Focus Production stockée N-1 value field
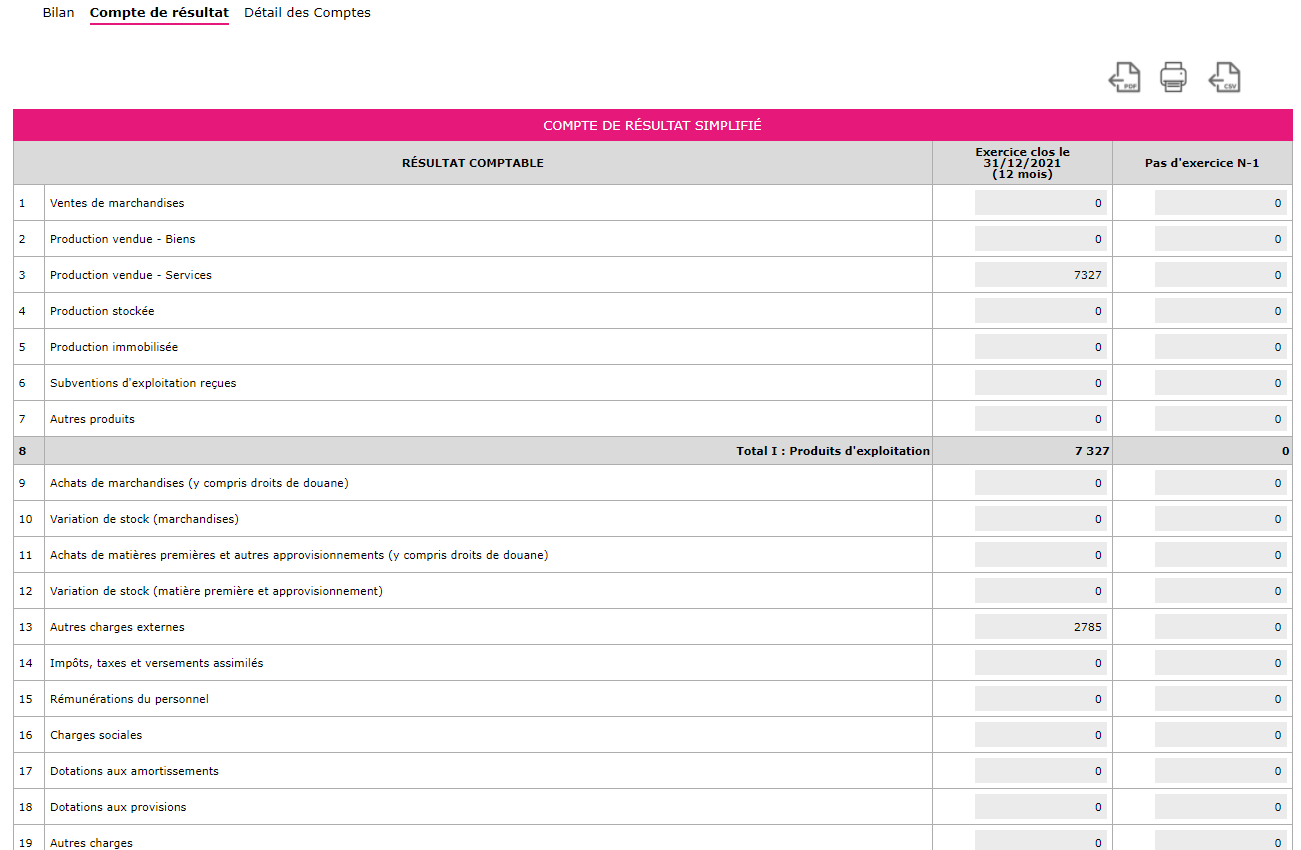1301x850 pixels. click(x=1220, y=311)
